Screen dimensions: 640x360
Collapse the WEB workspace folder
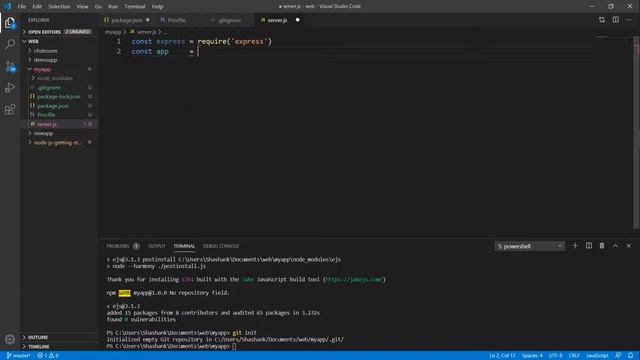click(x=59, y=42)
